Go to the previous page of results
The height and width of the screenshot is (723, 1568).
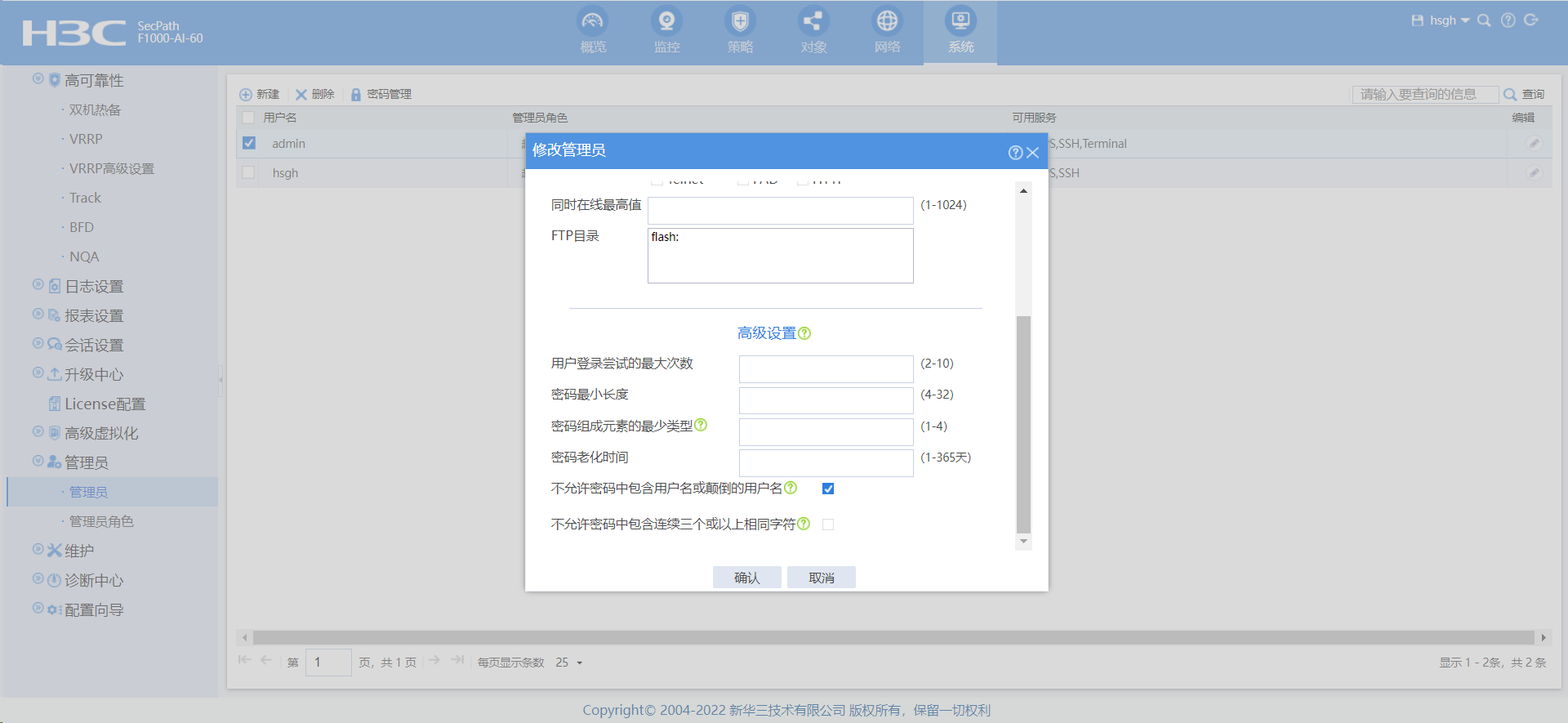point(265,660)
